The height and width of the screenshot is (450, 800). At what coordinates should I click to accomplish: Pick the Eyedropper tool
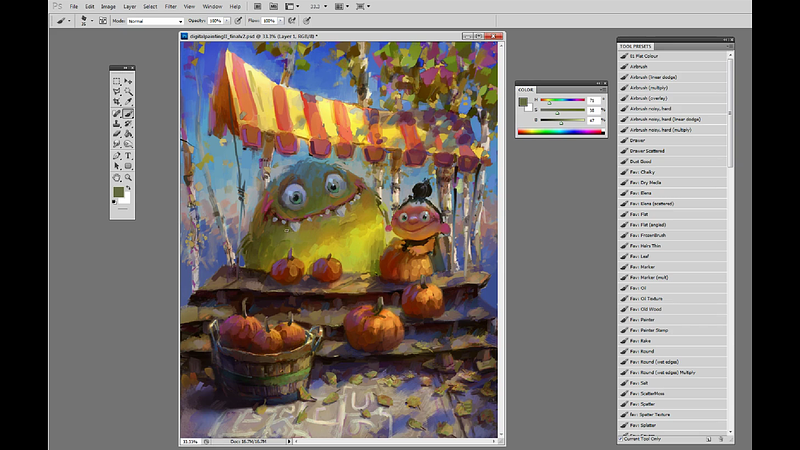point(128,102)
